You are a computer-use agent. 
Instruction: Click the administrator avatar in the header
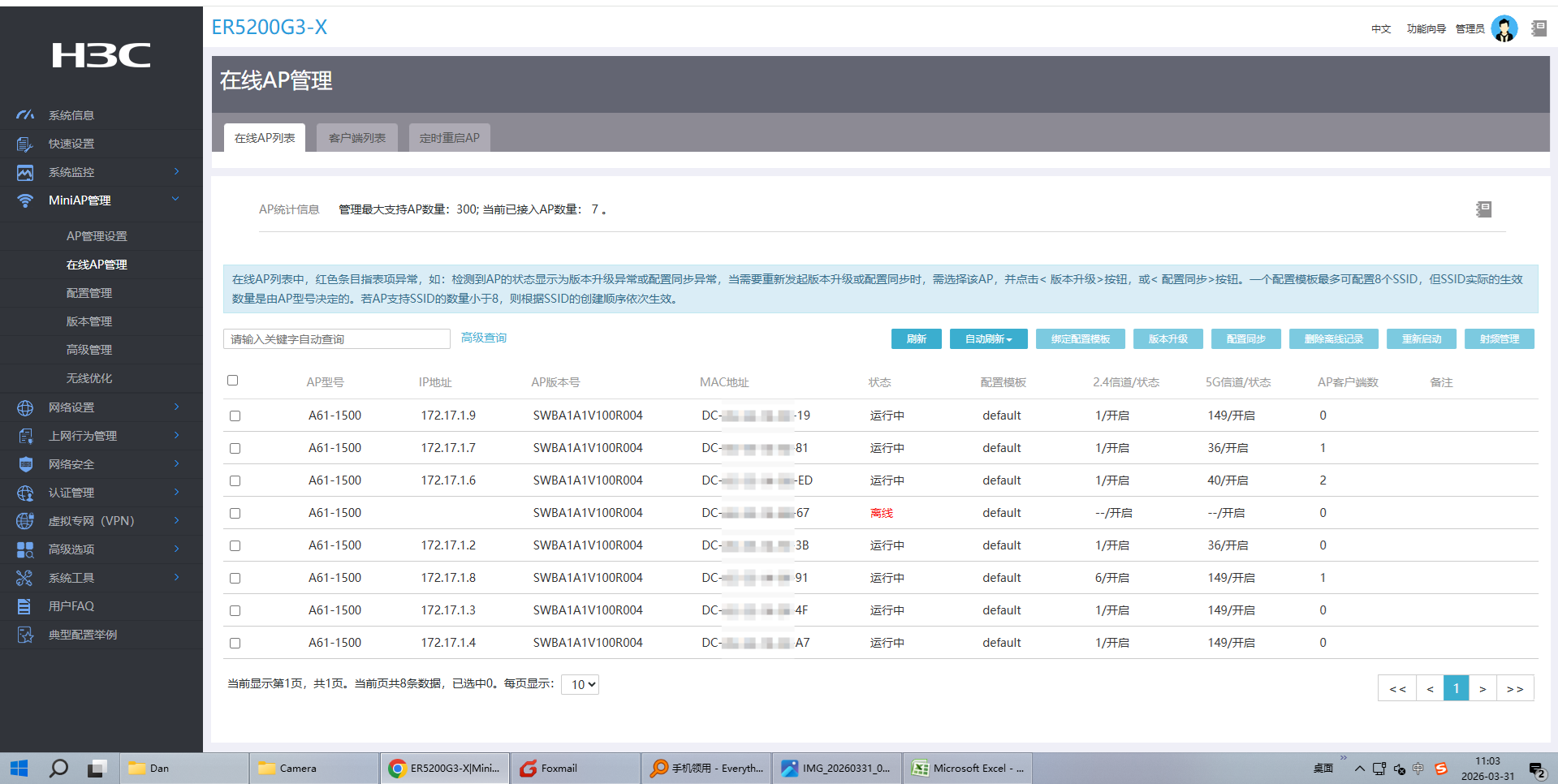click(x=1504, y=28)
